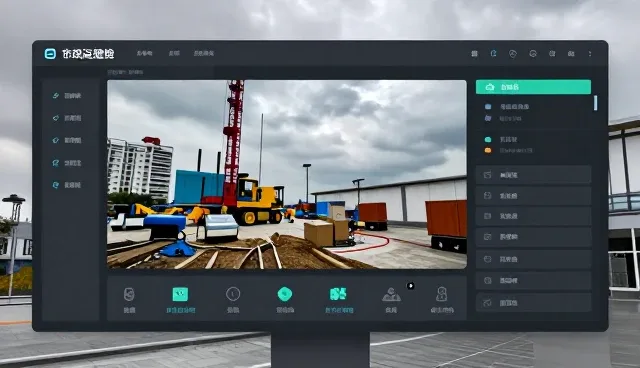The width and height of the screenshot is (640, 368).
Task: Click the second dark row button in the right panel
Action: pyautogui.click(x=533, y=196)
